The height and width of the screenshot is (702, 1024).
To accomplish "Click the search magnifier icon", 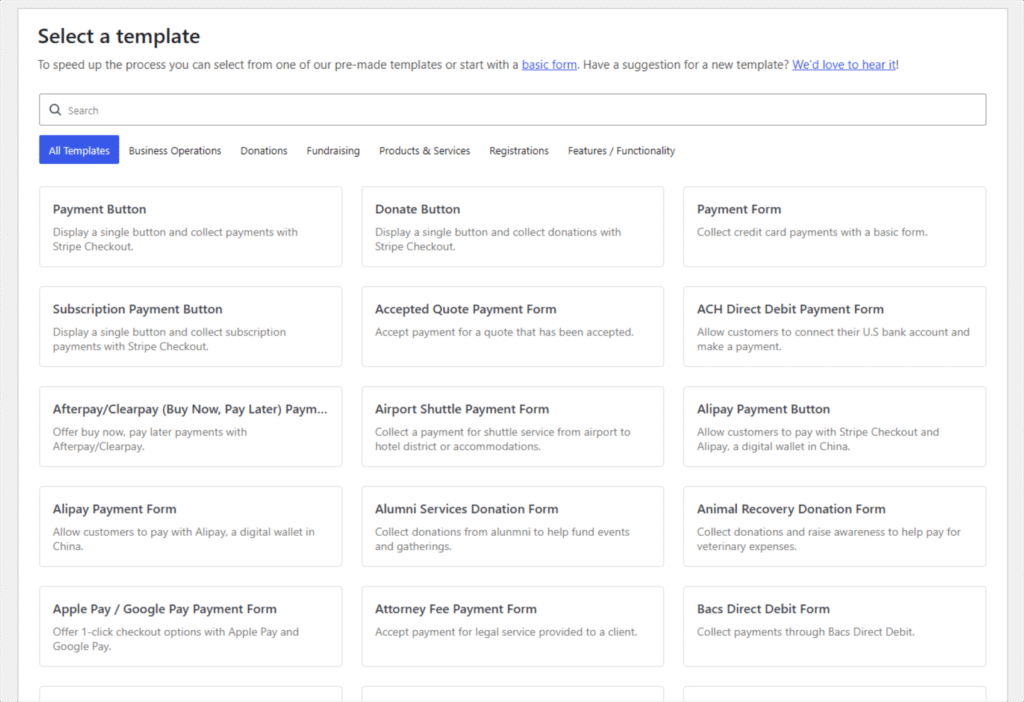I will pyautogui.click(x=56, y=110).
